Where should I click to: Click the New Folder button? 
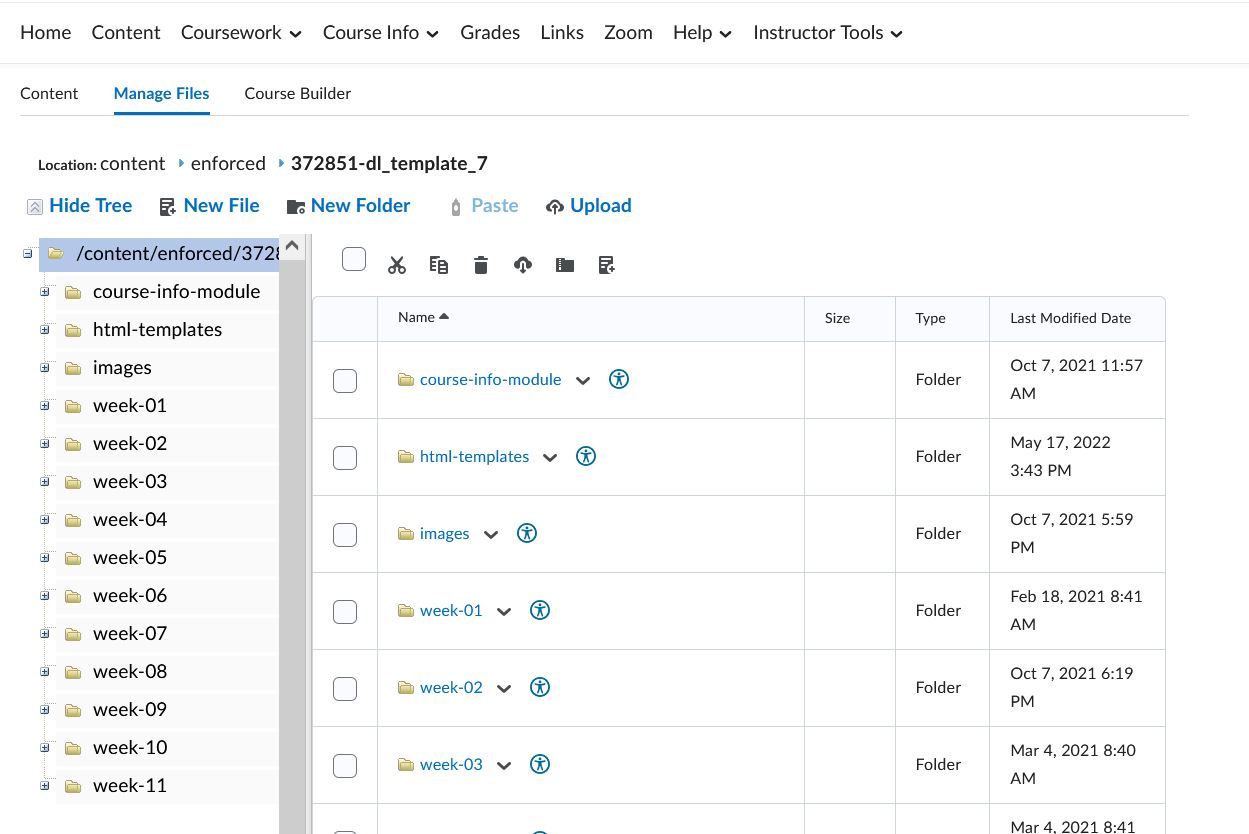click(x=348, y=206)
